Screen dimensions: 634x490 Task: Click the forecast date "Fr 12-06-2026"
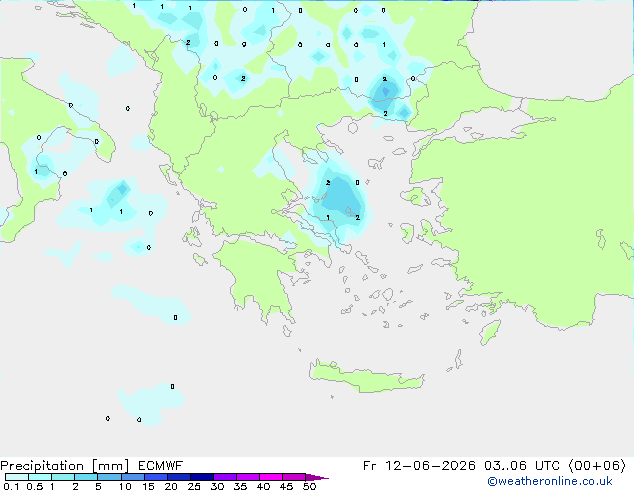419,466
